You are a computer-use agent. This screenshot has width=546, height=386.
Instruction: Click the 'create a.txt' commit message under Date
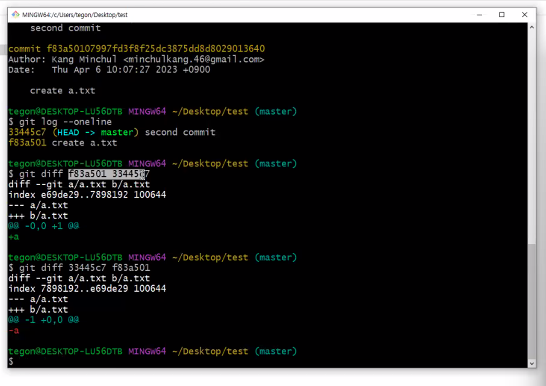[x=62, y=91]
